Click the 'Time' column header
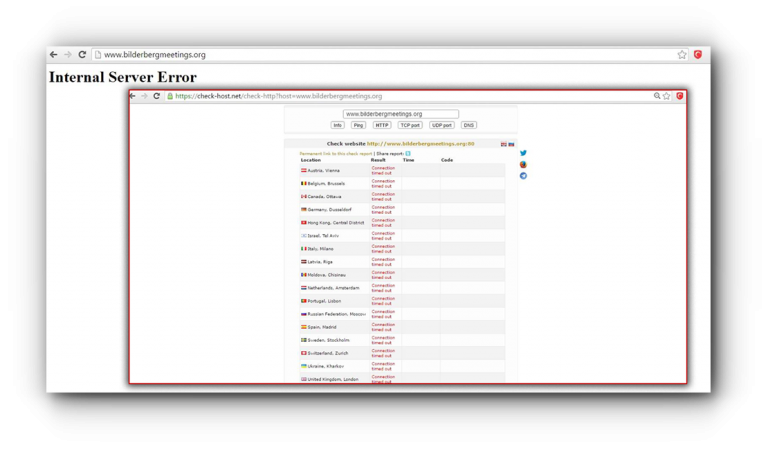The image size is (768, 450). pyautogui.click(x=408, y=160)
